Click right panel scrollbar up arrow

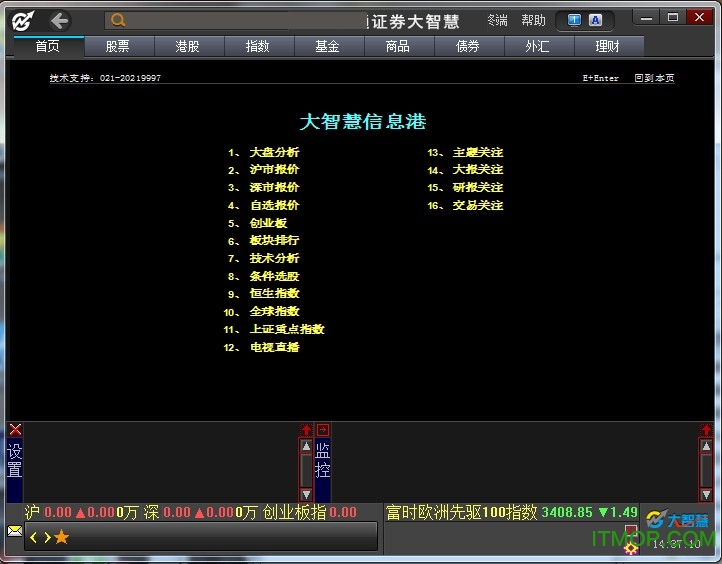(706, 446)
